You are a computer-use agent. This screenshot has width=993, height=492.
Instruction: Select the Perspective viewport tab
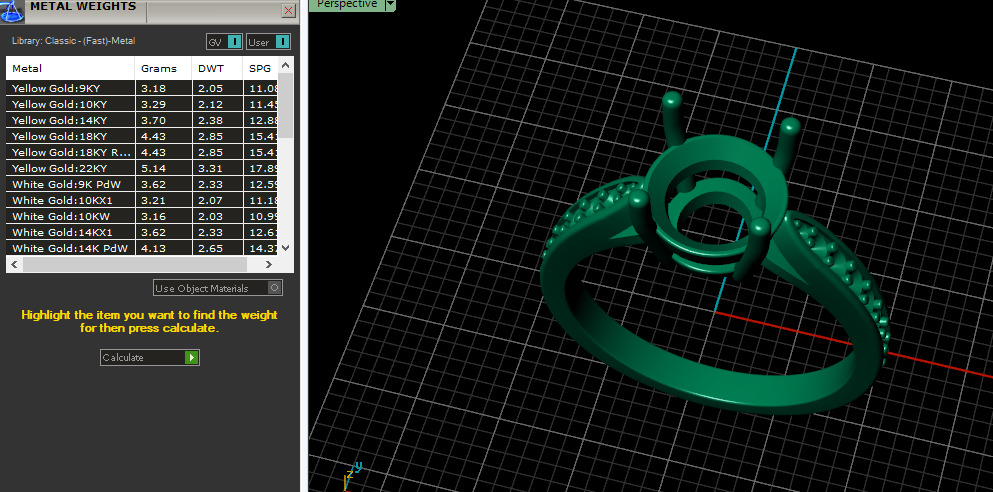347,4
